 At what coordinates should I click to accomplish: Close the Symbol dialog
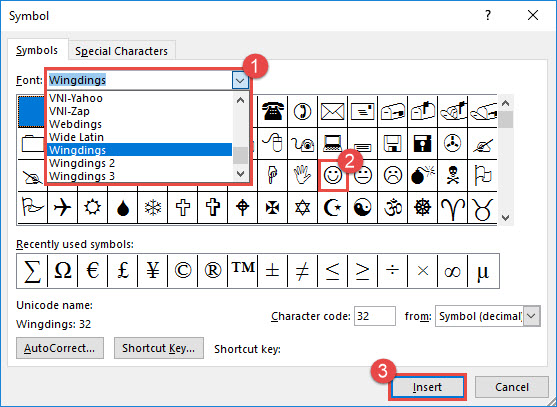pyautogui.click(x=532, y=15)
